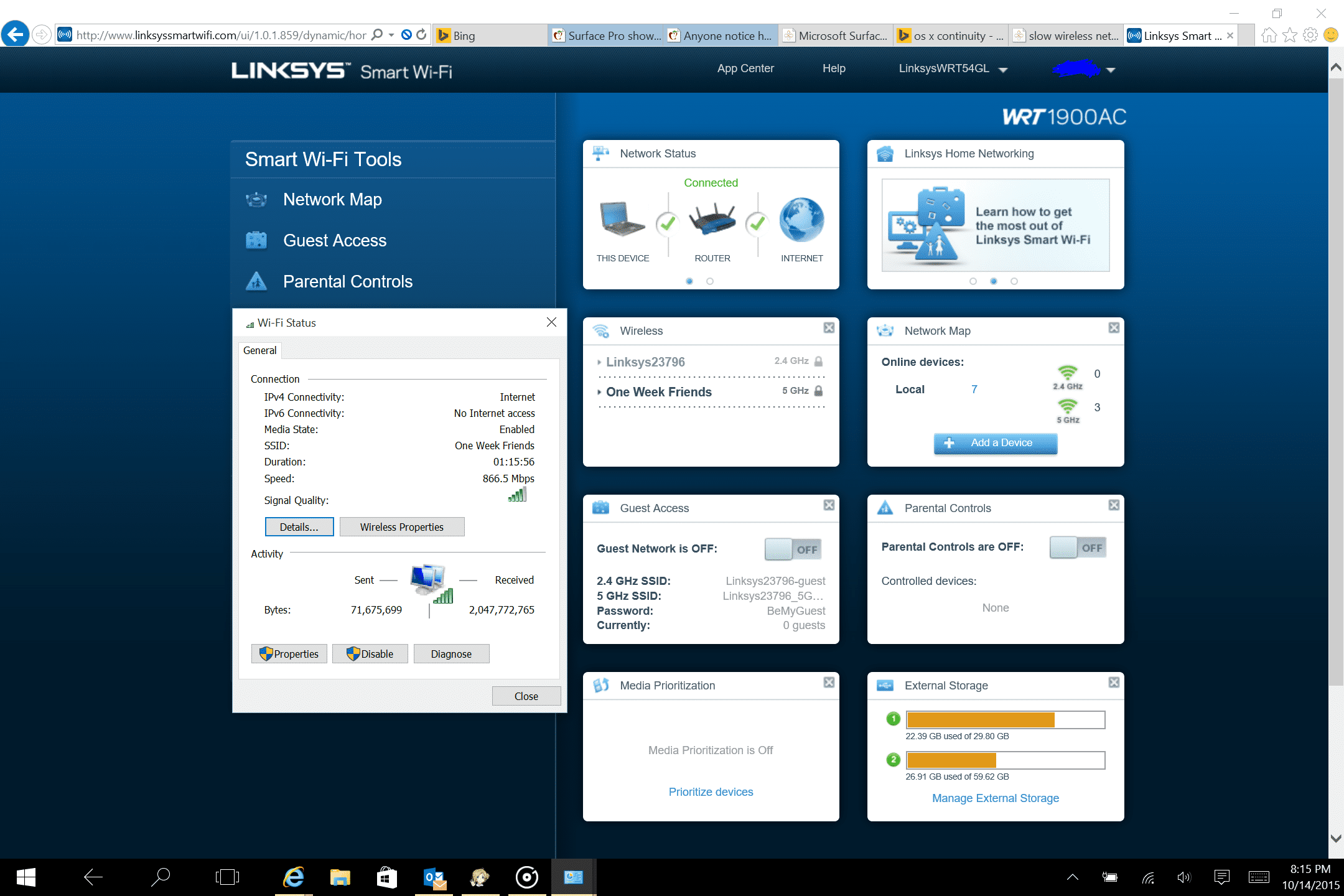Select first page dot in Network Status widget
Viewport: 1344px width, 896px height.
(x=689, y=281)
